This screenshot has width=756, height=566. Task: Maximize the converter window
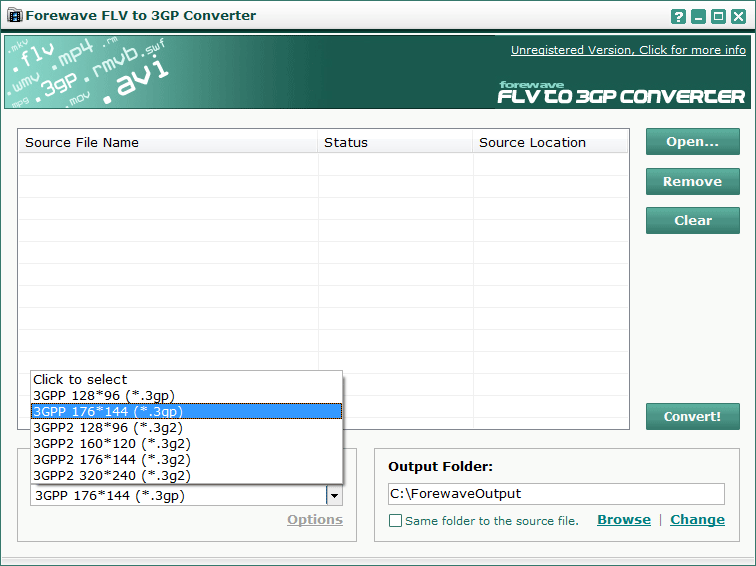pyautogui.click(x=718, y=17)
